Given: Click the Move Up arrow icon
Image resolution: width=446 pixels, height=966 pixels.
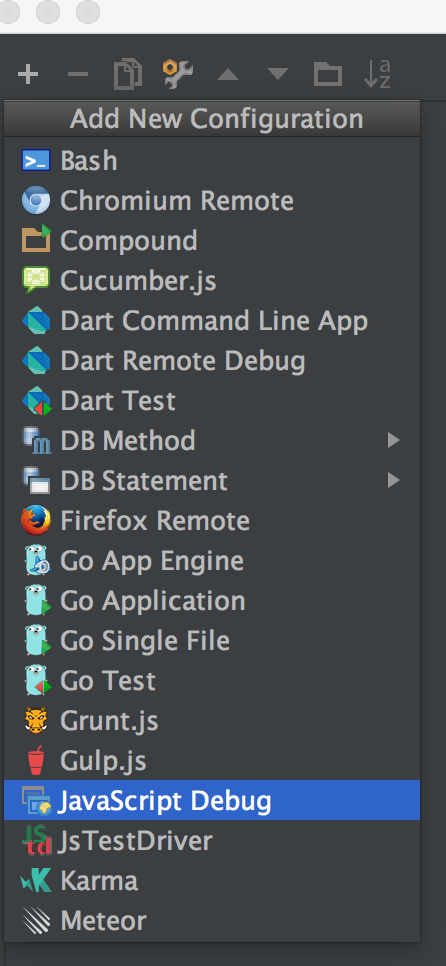Looking at the screenshot, I should coord(228,75).
